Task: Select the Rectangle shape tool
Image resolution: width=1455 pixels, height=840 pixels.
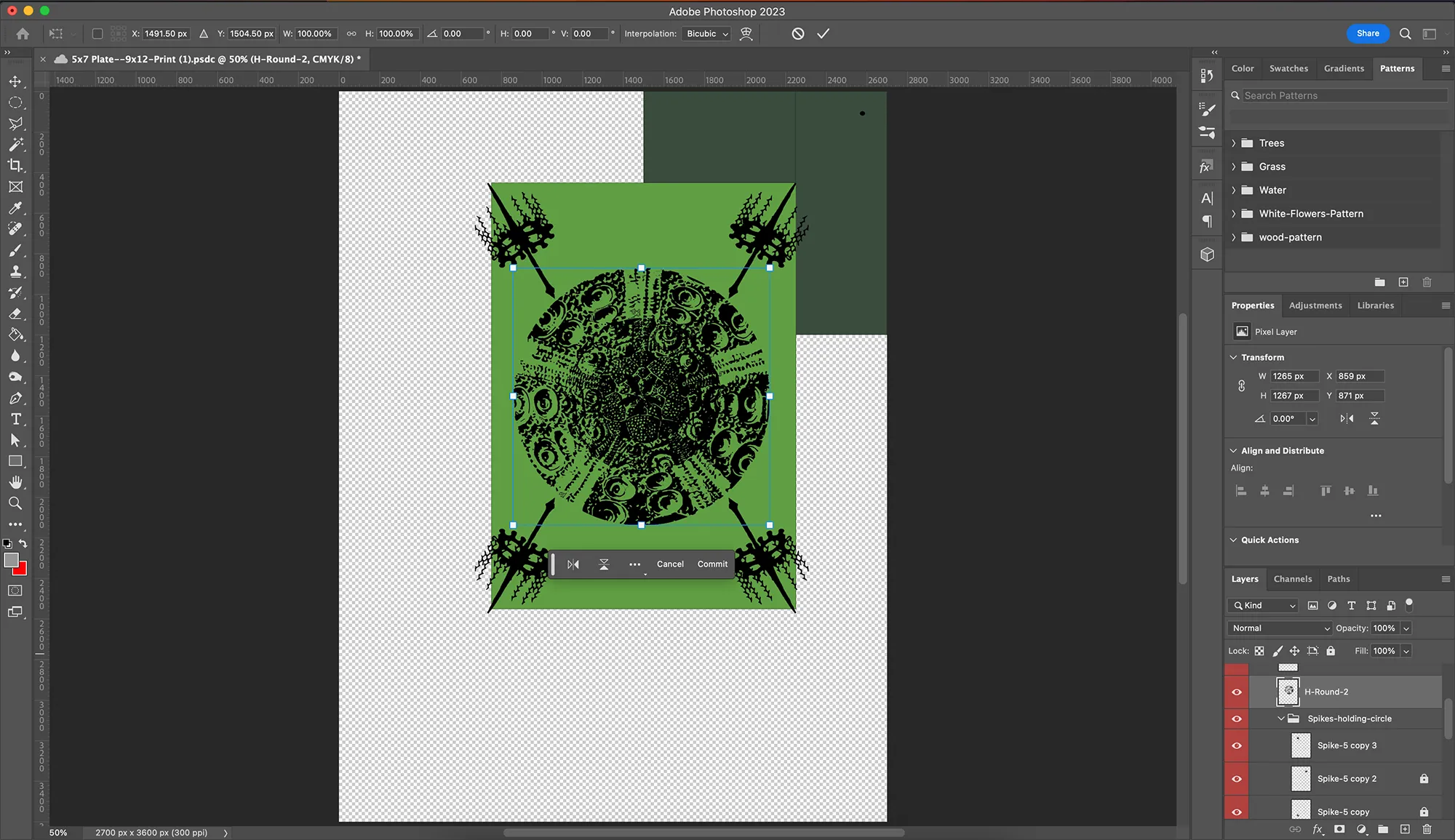Action: click(x=15, y=461)
